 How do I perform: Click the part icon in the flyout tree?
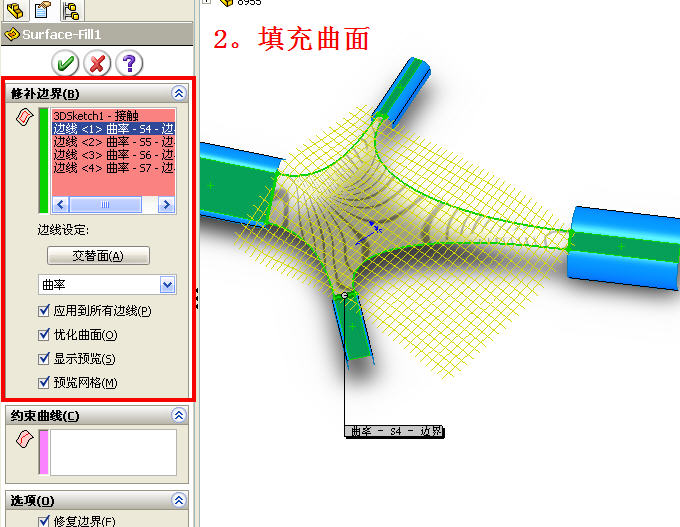tap(227, 3)
